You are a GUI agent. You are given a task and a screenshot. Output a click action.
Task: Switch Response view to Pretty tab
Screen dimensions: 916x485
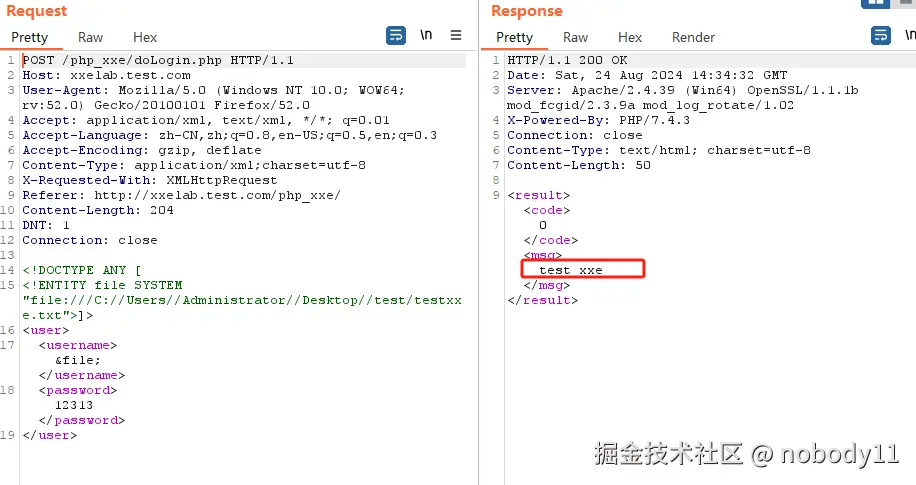tap(514, 37)
